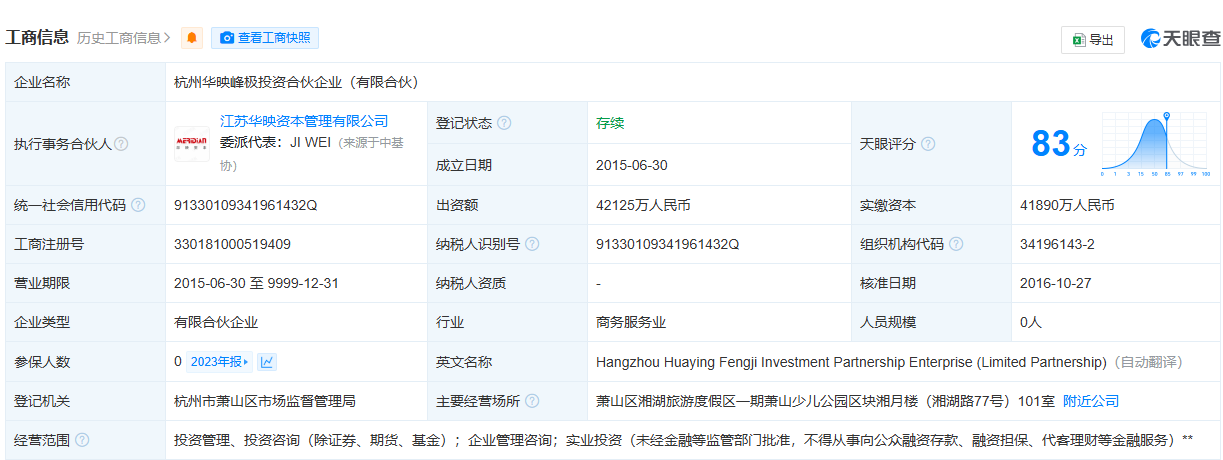This screenshot has width=1223, height=460.
Task: Click the 附近公司 link
Action: tap(1090, 401)
